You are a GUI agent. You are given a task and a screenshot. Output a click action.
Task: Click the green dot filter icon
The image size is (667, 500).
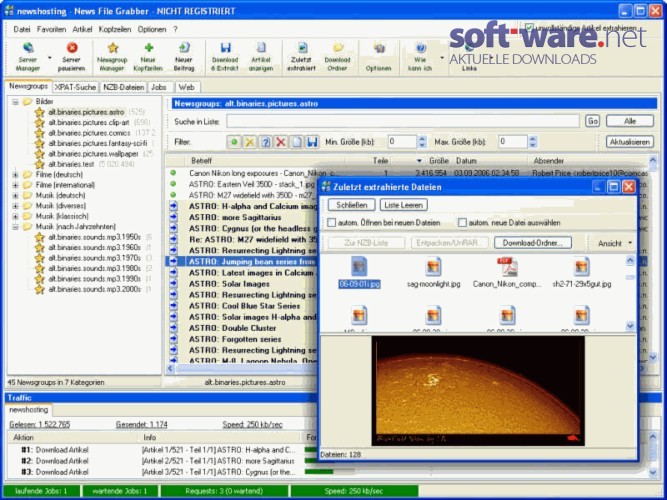[234, 142]
